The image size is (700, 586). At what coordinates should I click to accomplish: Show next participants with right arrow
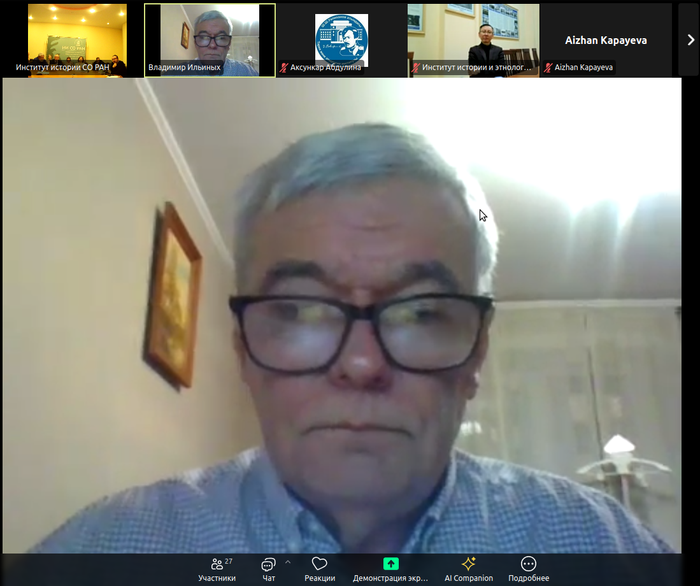[690, 40]
